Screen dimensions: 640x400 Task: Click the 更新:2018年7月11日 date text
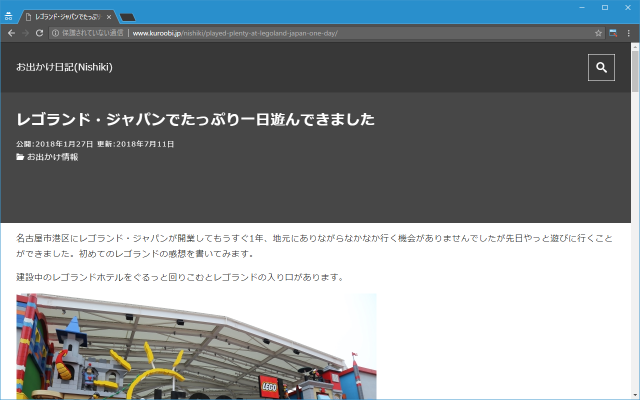tap(136, 144)
